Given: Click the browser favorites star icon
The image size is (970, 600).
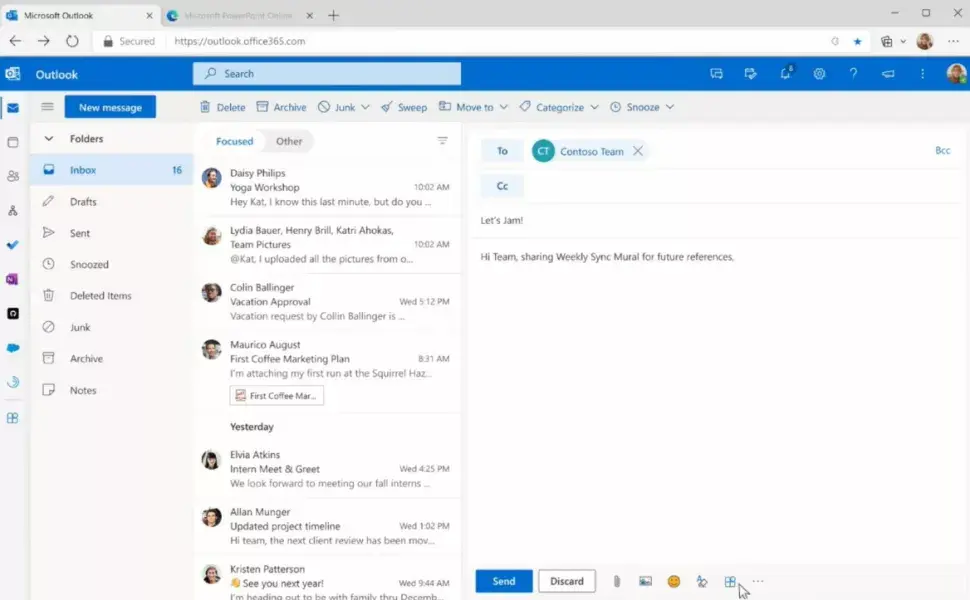Looking at the screenshot, I should 857,41.
